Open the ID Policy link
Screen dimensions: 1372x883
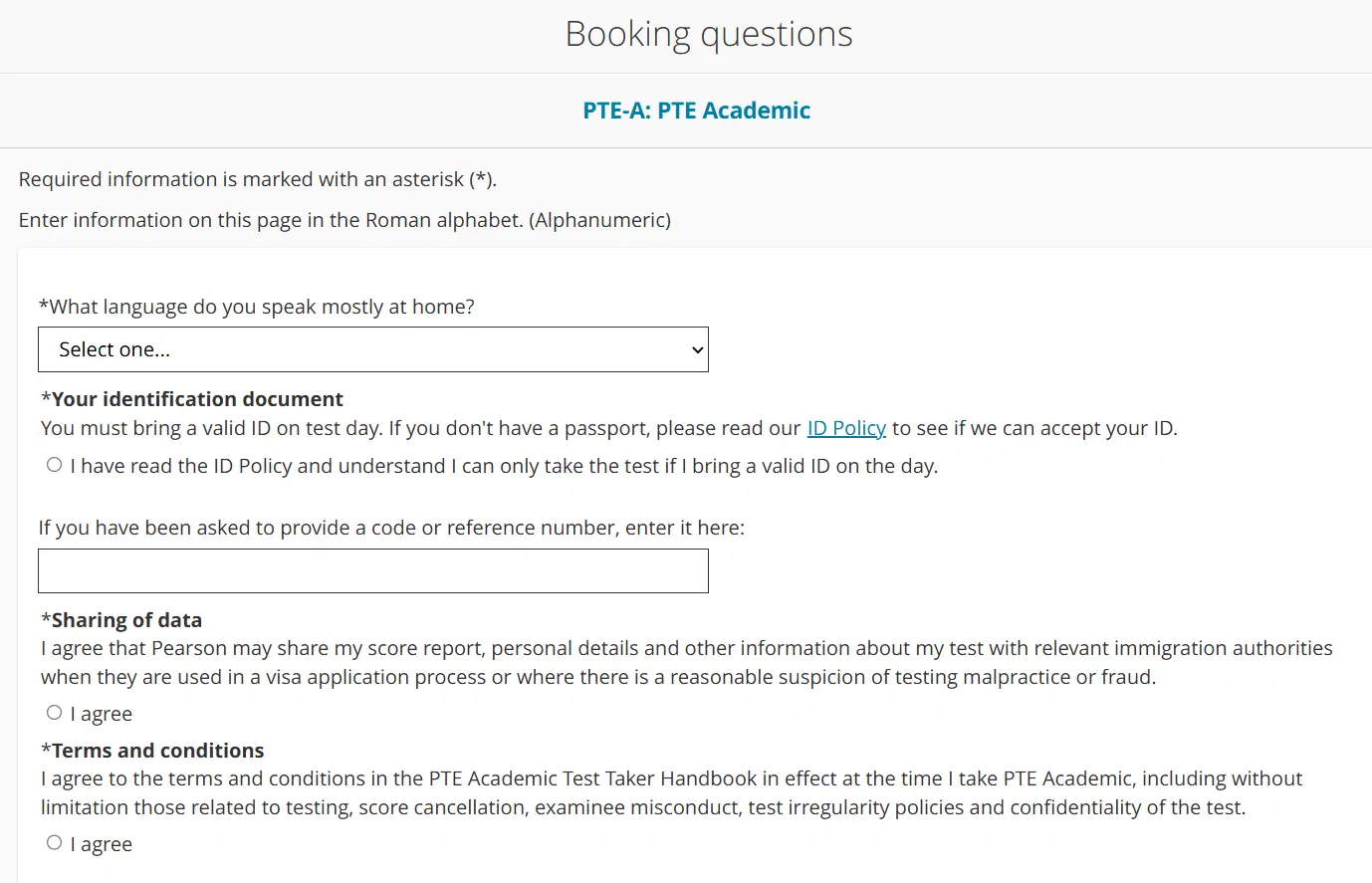point(846,428)
